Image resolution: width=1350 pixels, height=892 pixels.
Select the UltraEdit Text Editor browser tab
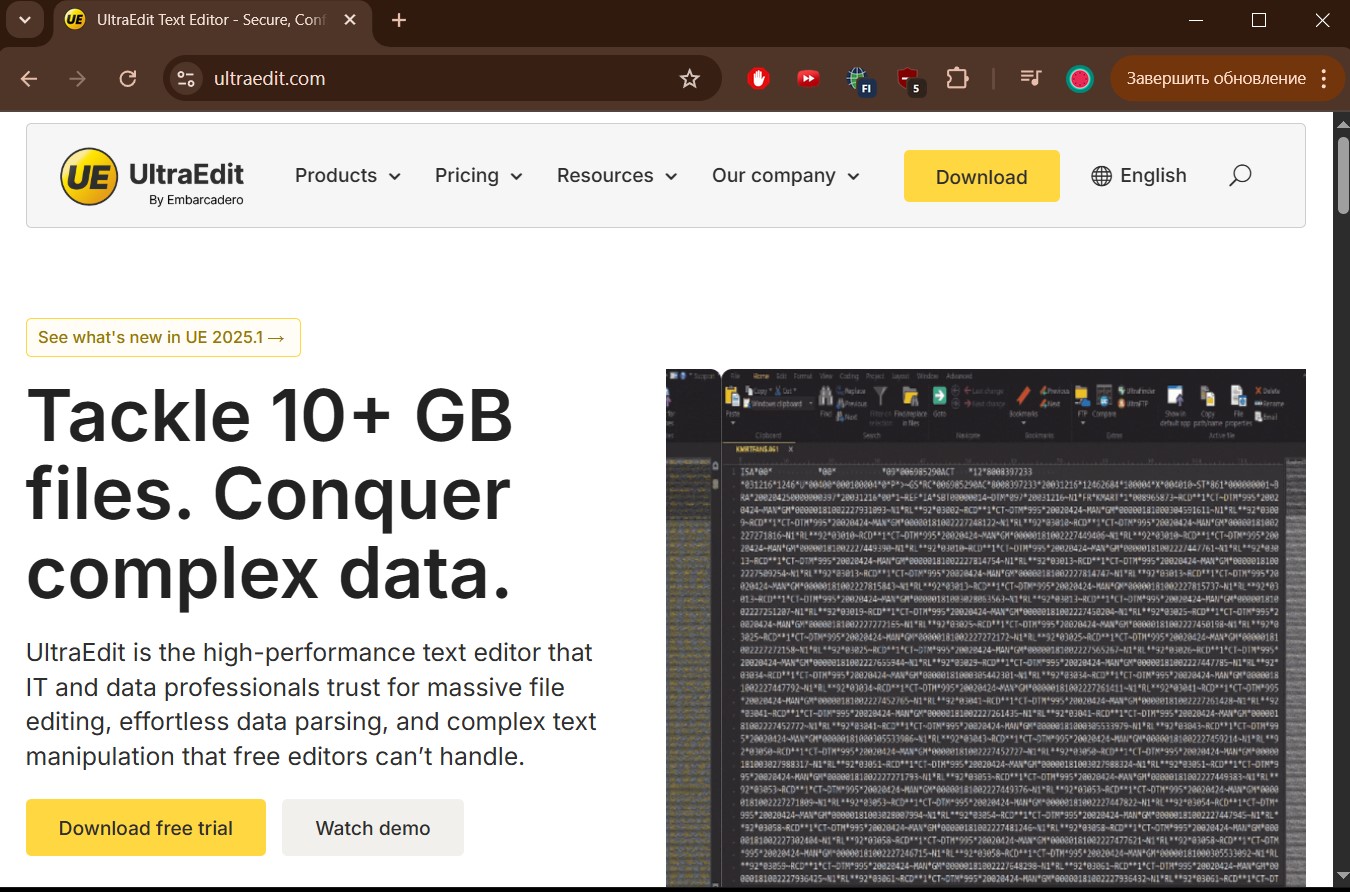click(x=210, y=20)
